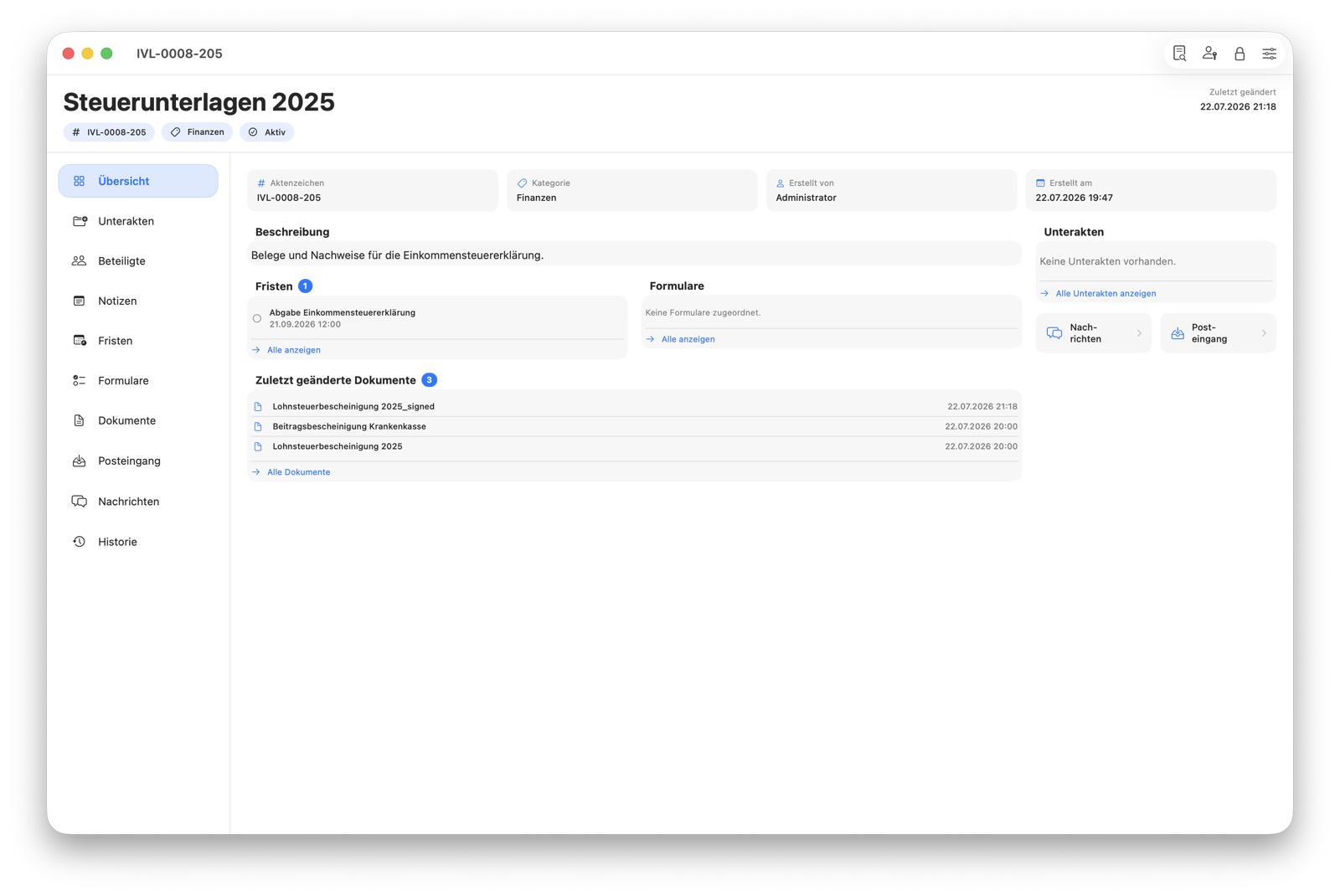Open Formulare in the sidebar

tap(138, 381)
